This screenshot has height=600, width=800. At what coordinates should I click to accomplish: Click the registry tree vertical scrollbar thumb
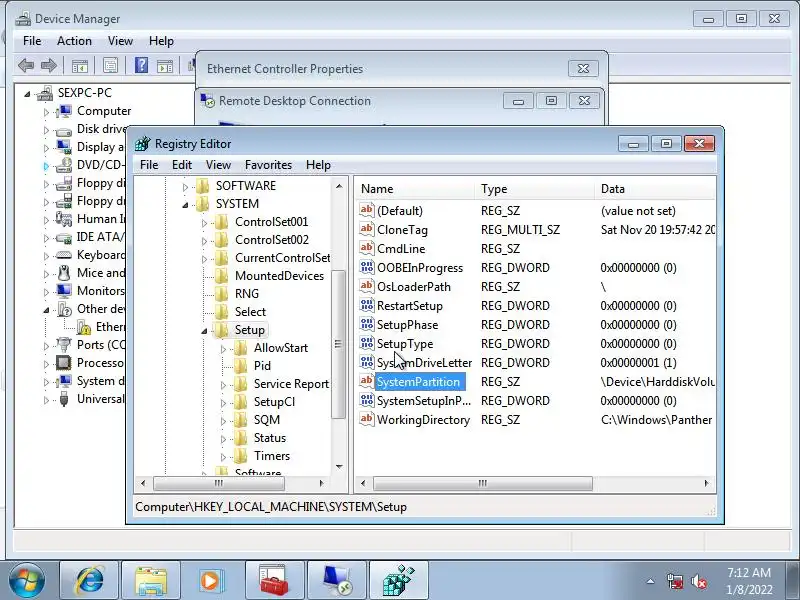(x=338, y=344)
